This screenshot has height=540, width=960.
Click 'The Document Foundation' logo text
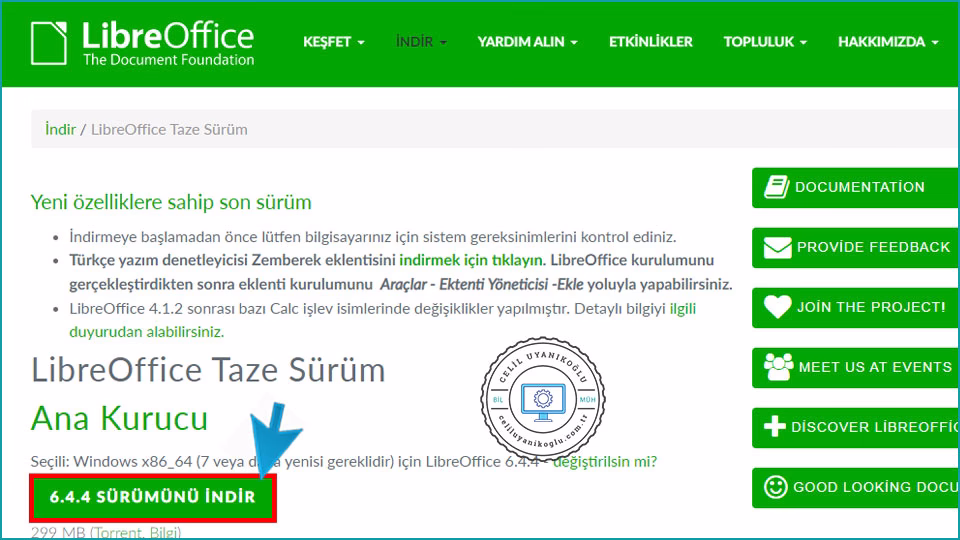pyautogui.click(x=168, y=59)
